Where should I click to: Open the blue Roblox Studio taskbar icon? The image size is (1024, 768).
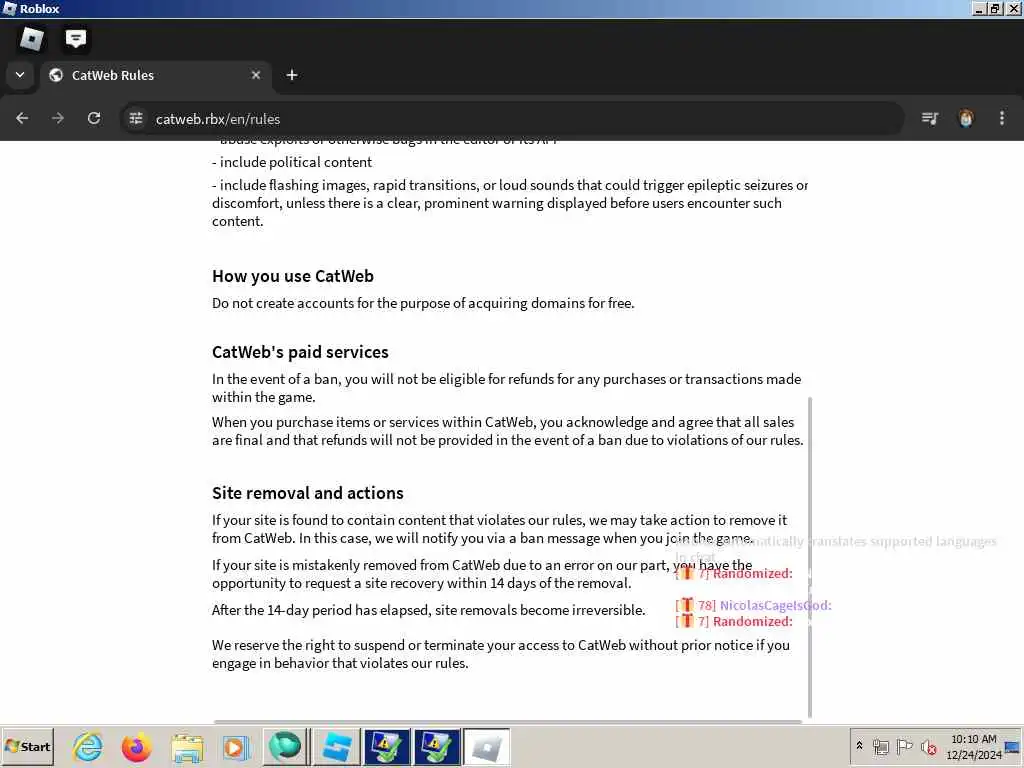(337, 747)
